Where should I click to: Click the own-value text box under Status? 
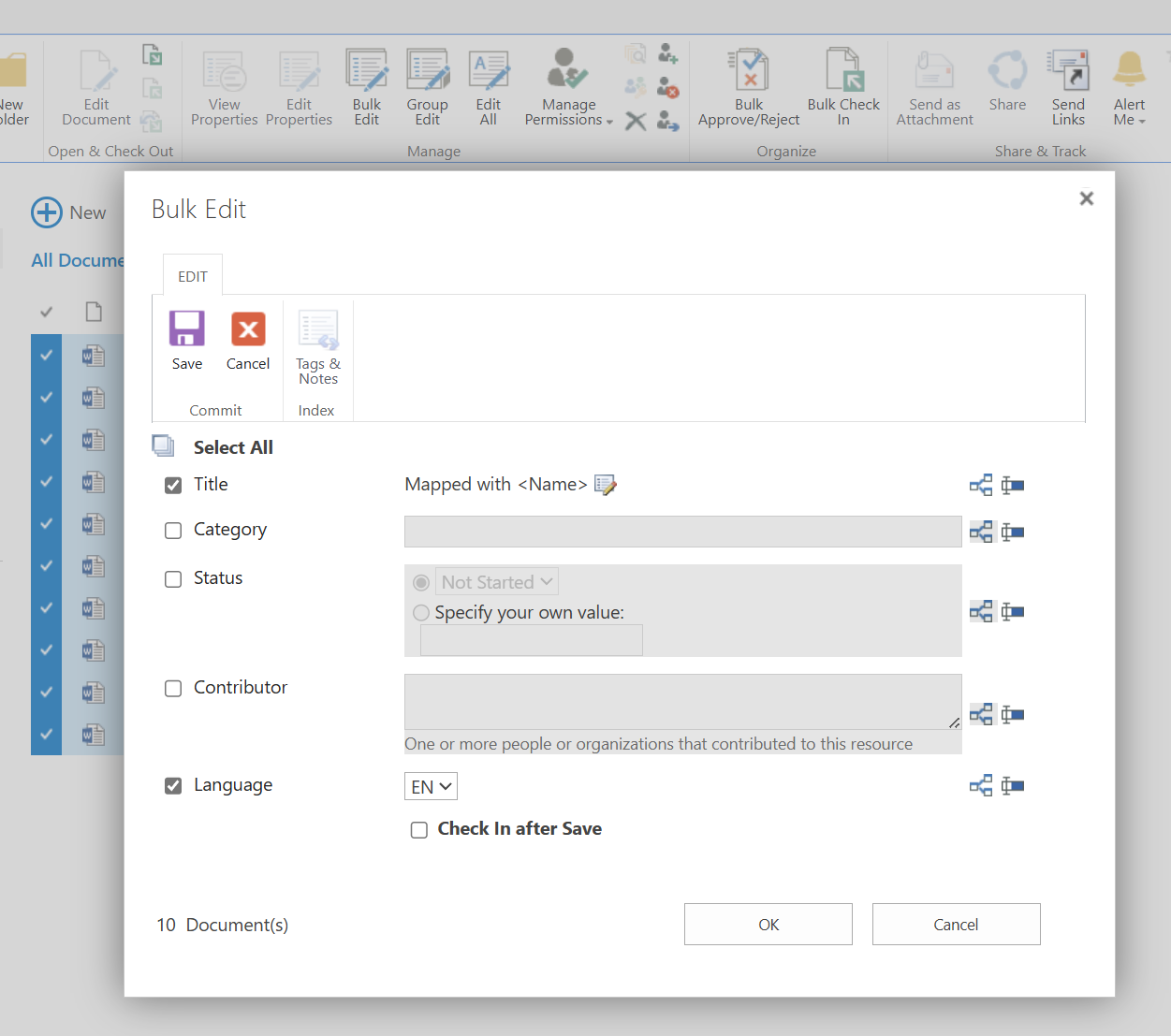pyautogui.click(x=532, y=641)
